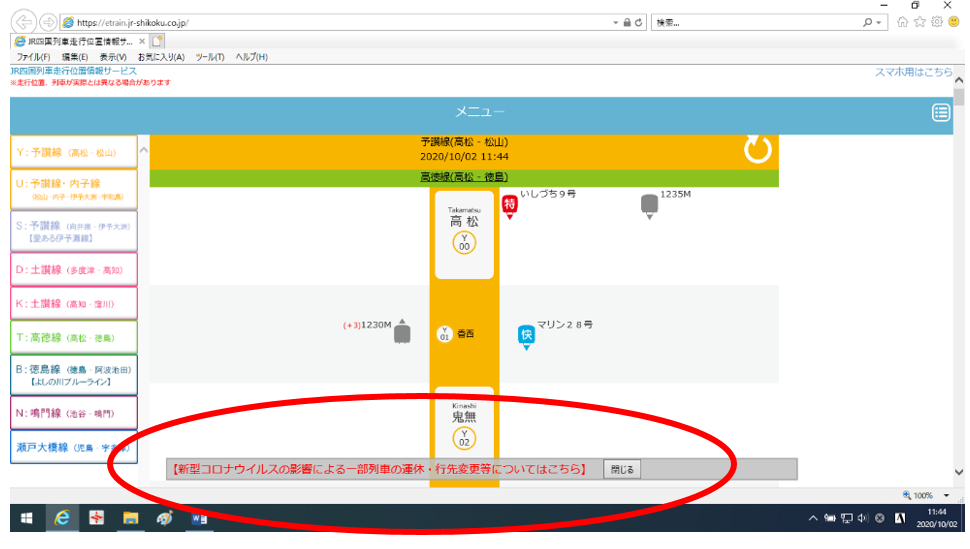Select T:高徳線 (高松-徳島) line
The height and width of the screenshot is (549, 970).
74,338
